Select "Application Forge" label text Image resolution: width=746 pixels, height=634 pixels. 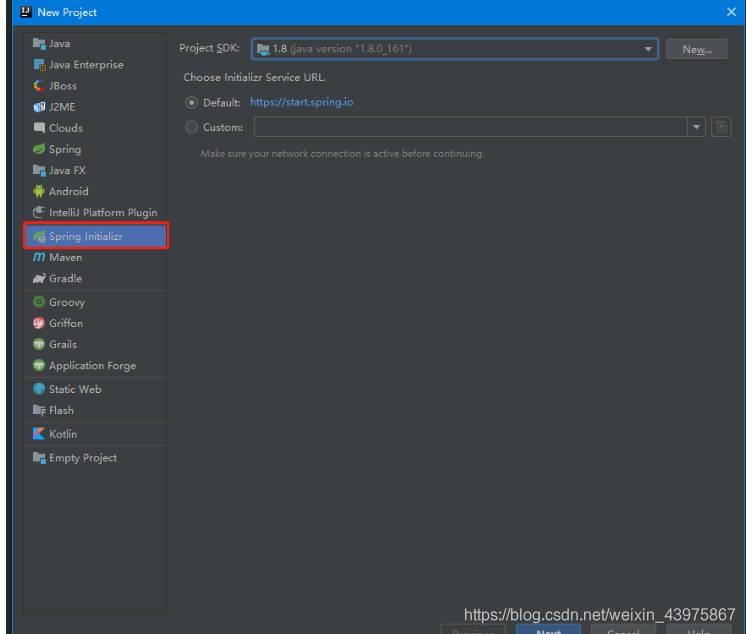93,366
